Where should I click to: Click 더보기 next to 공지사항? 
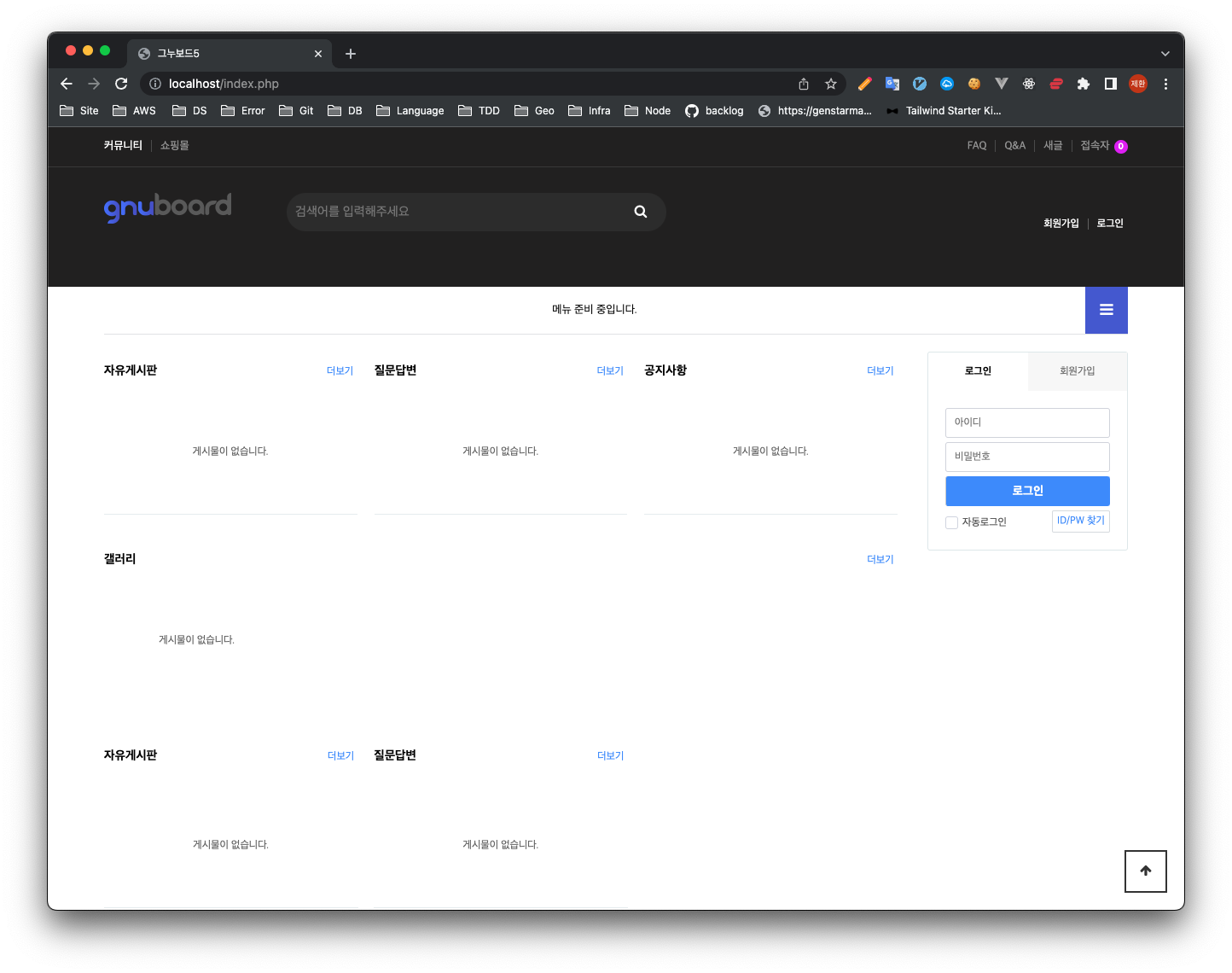tap(880, 371)
